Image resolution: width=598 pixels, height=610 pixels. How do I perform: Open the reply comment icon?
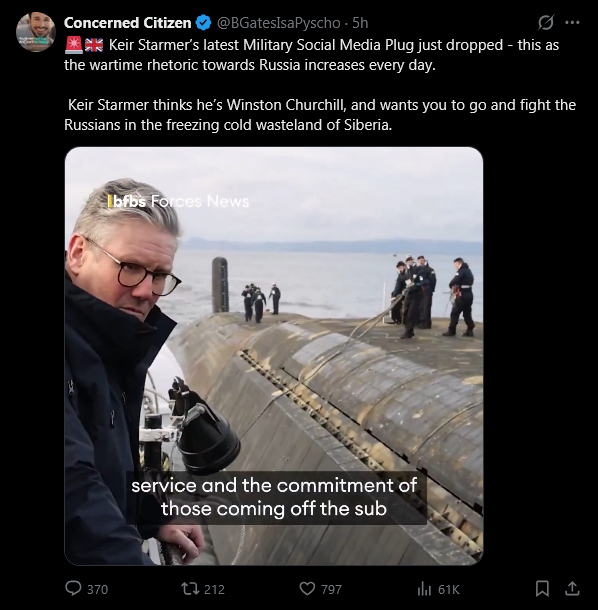click(x=73, y=588)
